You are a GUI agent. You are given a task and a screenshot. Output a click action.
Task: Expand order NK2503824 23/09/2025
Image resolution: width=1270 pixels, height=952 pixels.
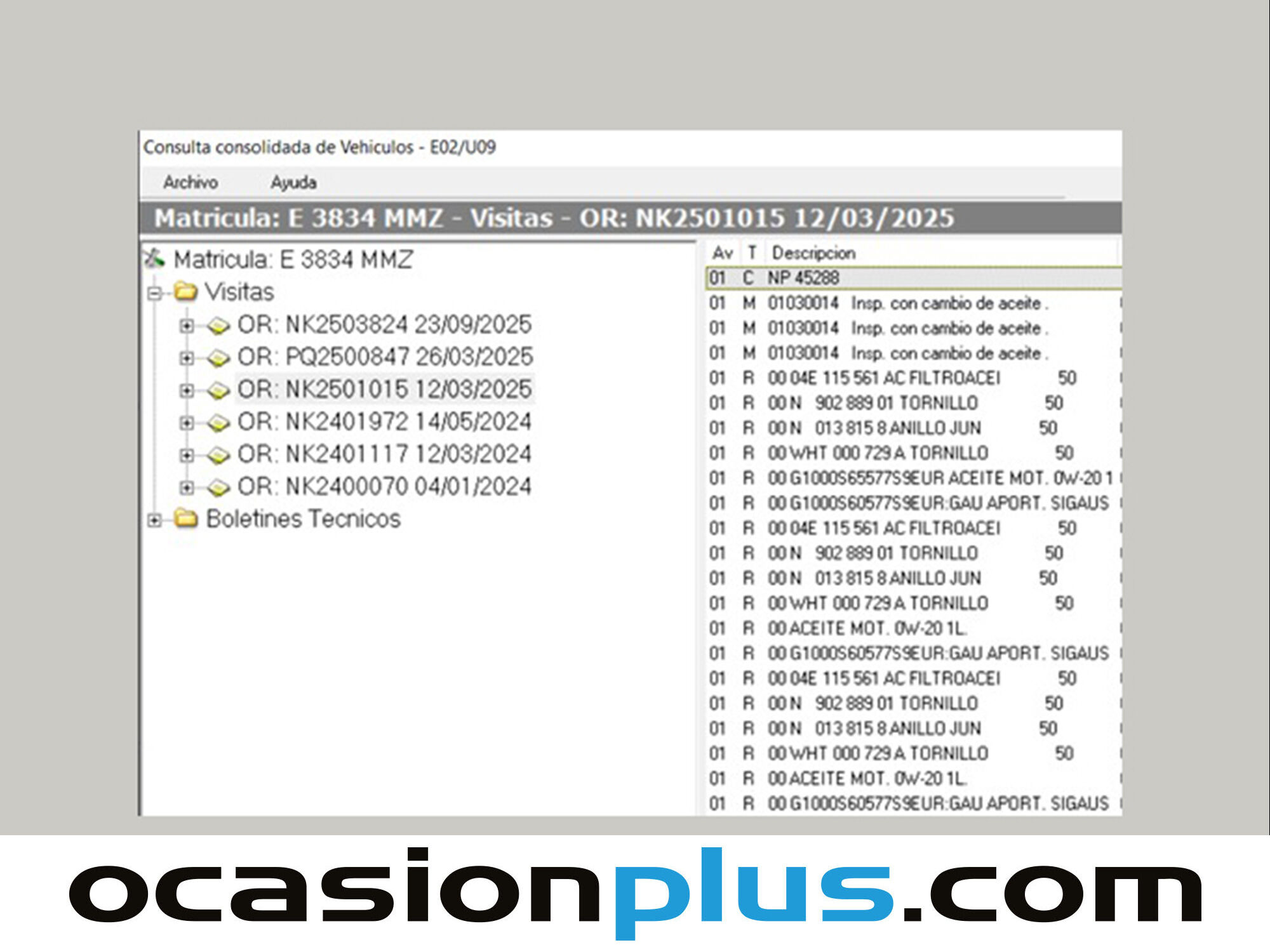186,326
